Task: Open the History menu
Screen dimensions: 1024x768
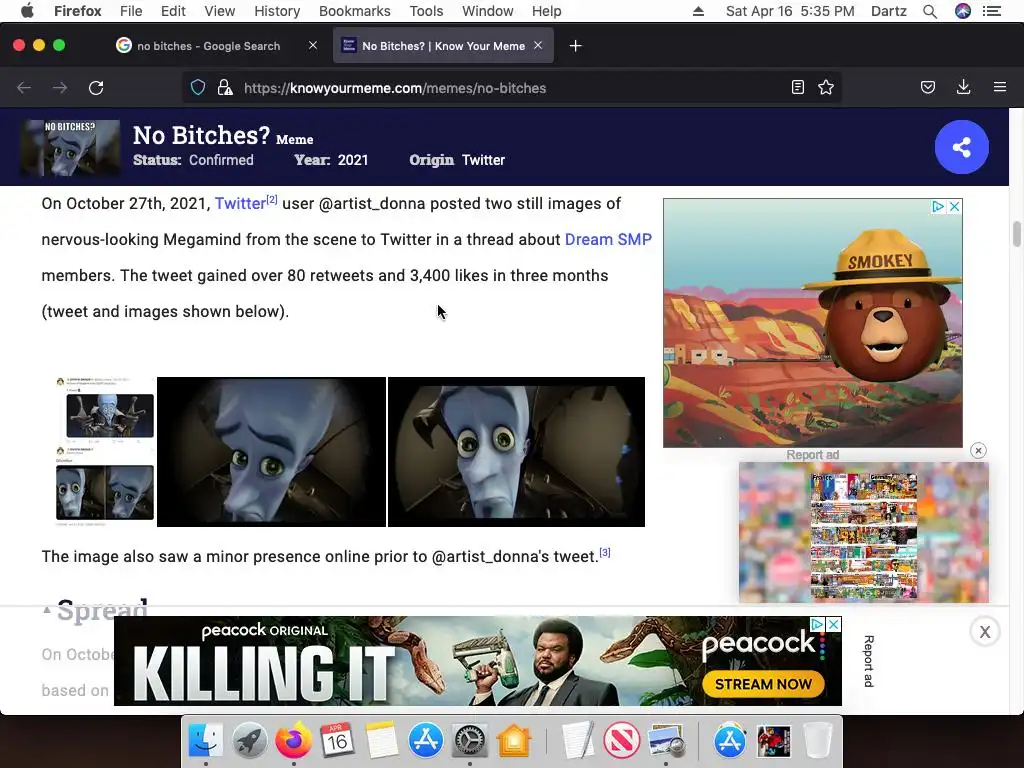Action: point(277,11)
